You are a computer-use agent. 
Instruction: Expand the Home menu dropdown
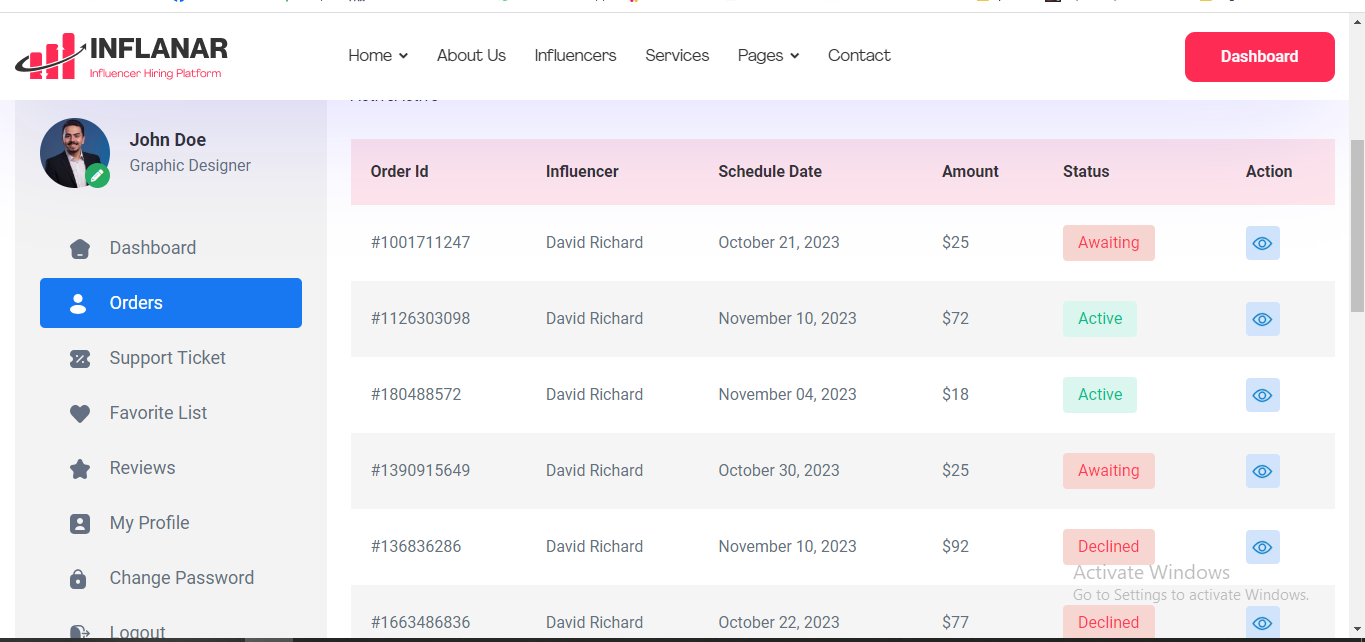click(377, 56)
